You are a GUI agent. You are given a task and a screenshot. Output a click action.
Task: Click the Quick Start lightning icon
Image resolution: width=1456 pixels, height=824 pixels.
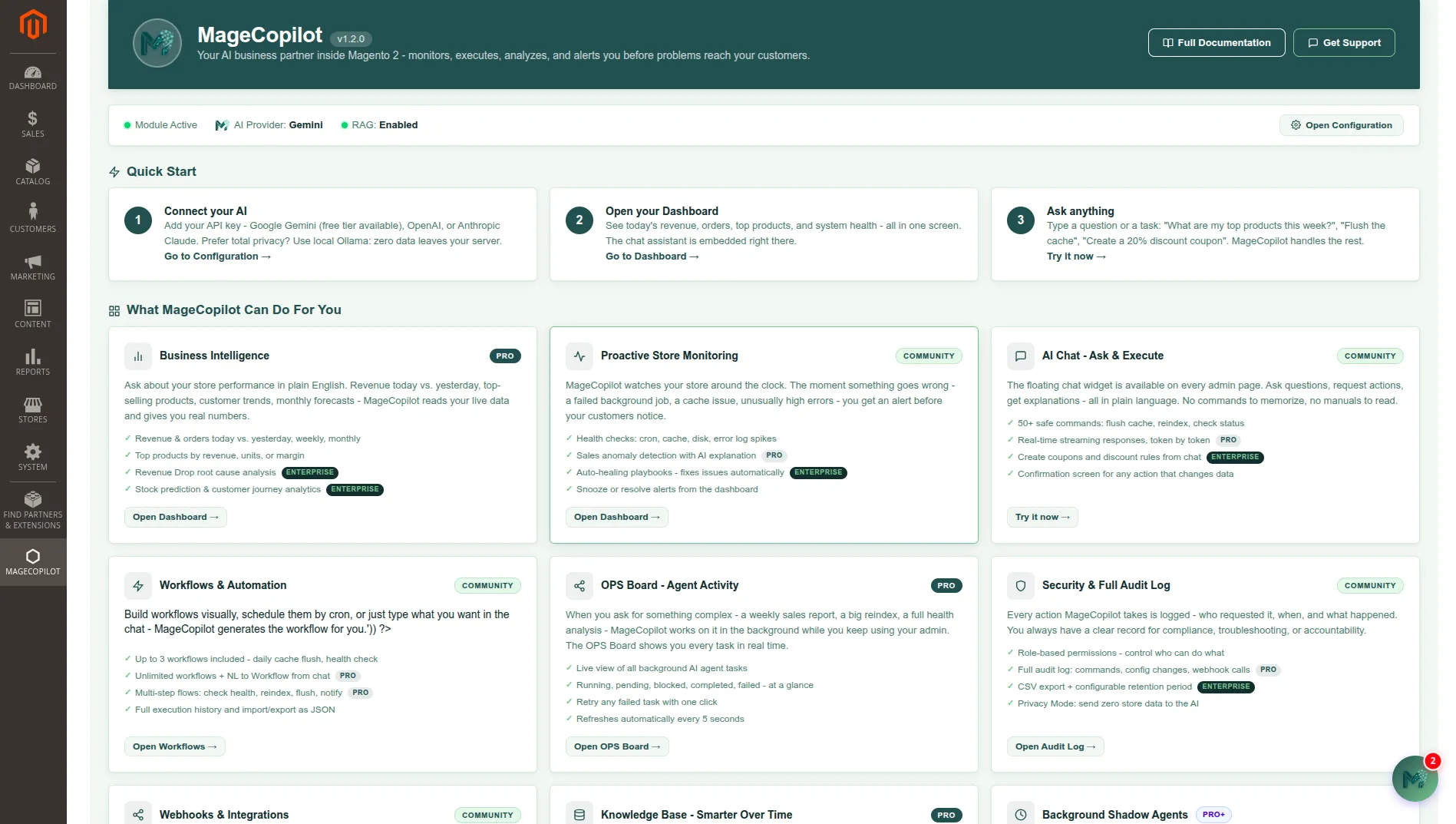114,172
